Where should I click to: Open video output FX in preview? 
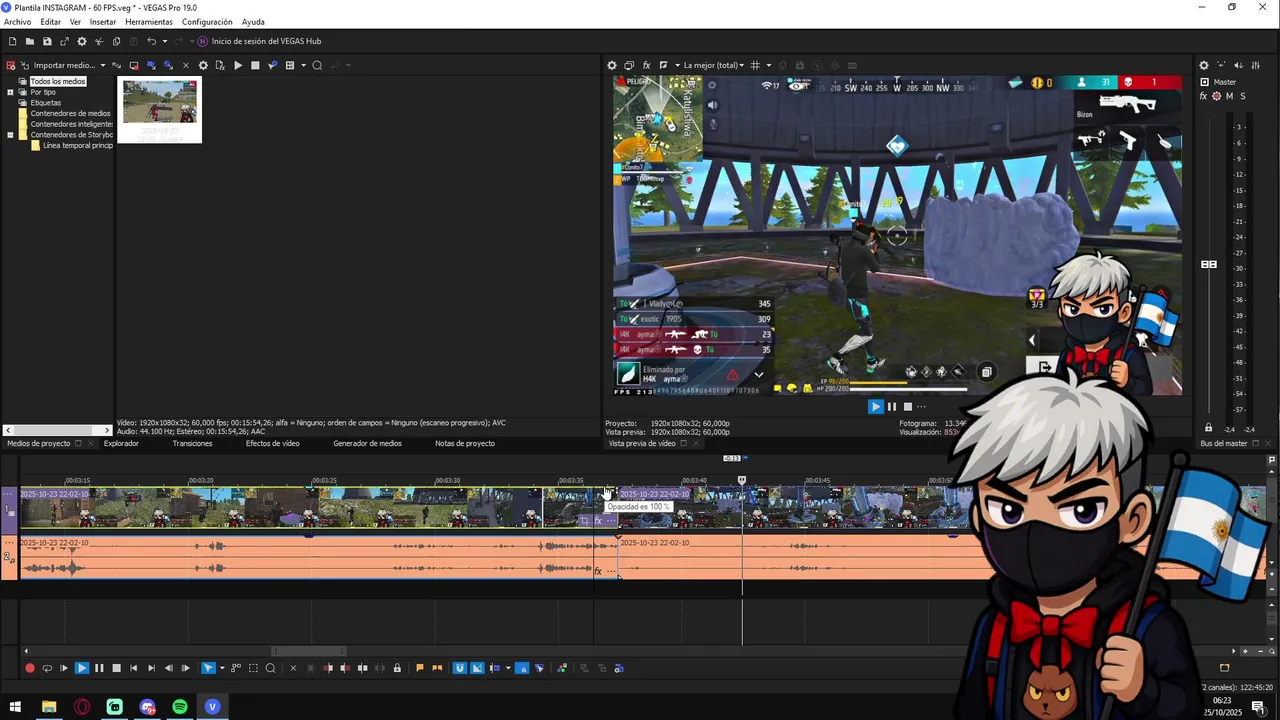(646, 65)
